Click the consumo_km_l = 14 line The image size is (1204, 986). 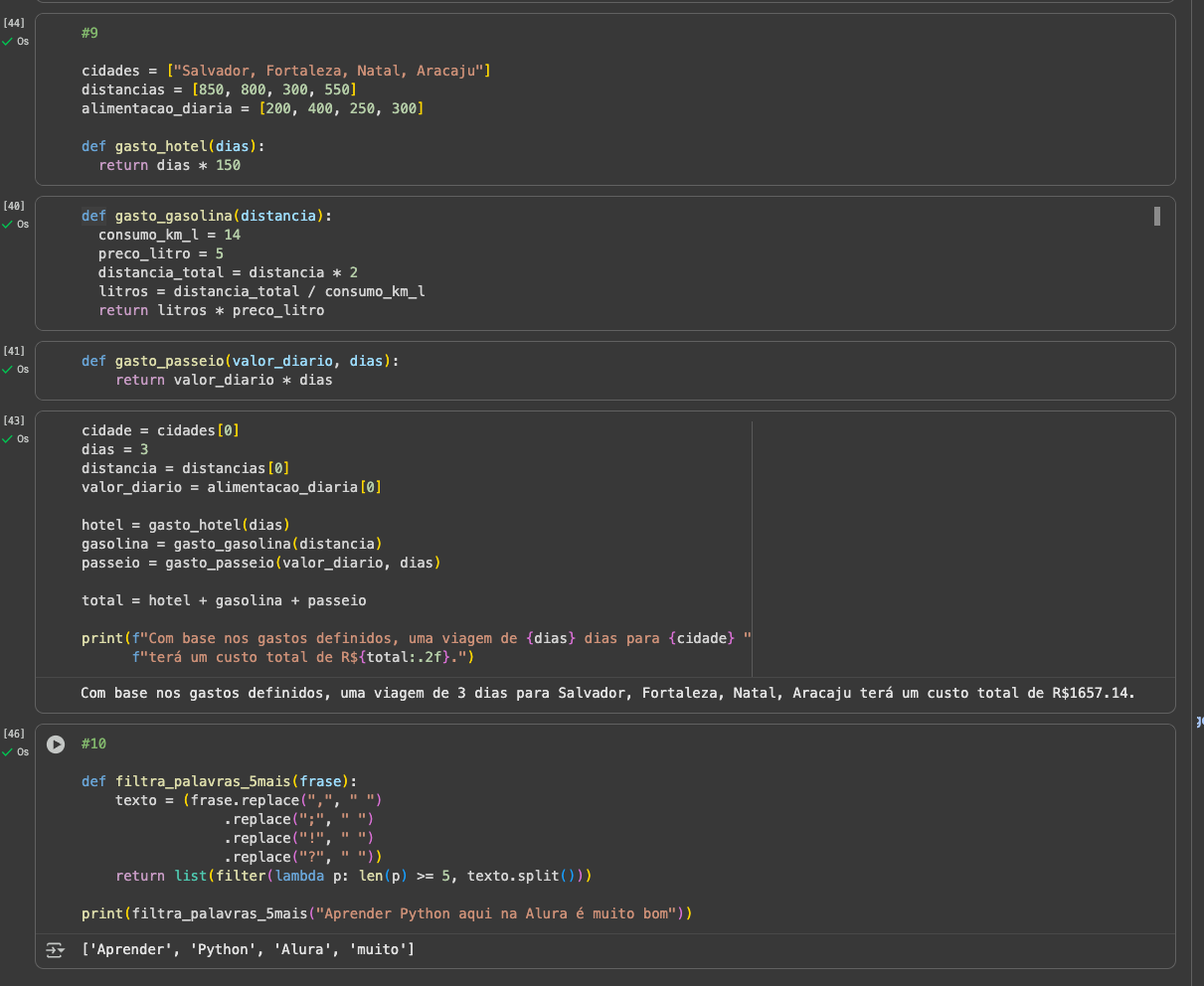pyautogui.click(x=169, y=235)
